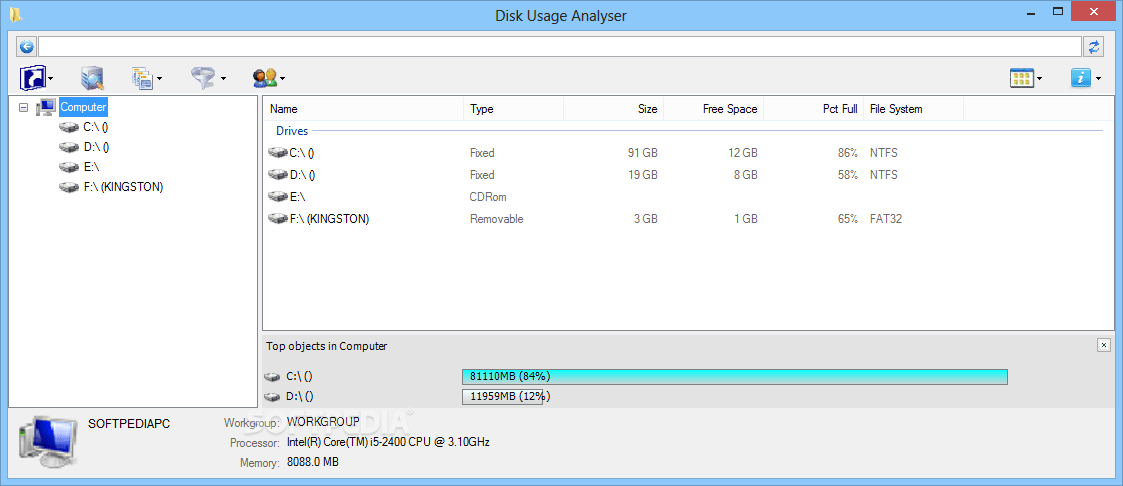Click the E:\ CDRom drive icon in list
Image resolution: width=1123 pixels, height=486 pixels.
coord(278,197)
